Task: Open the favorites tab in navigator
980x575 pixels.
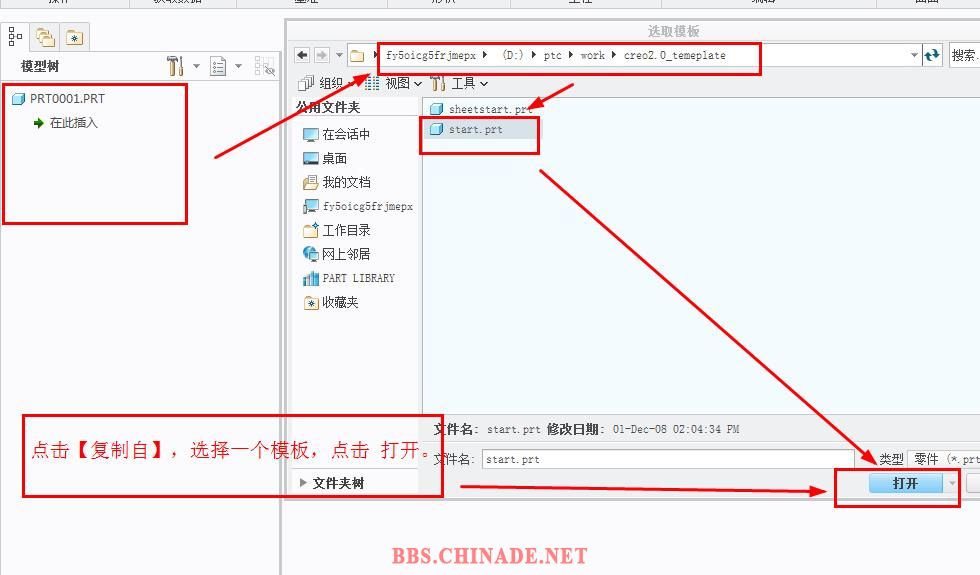Action: tap(74, 38)
